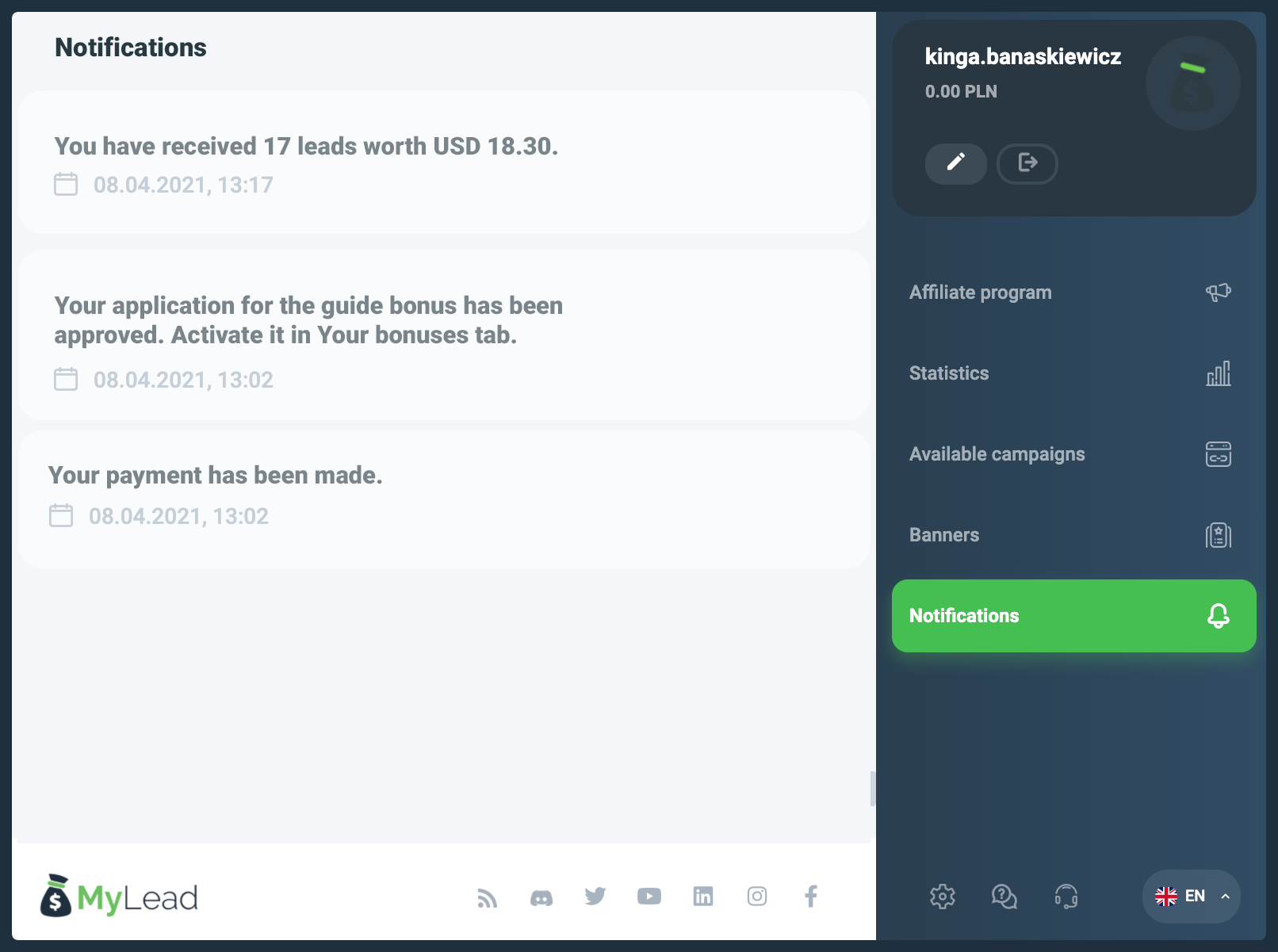Open the FAQ chat bubble icon
The image size is (1278, 952).
tap(1004, 897)
